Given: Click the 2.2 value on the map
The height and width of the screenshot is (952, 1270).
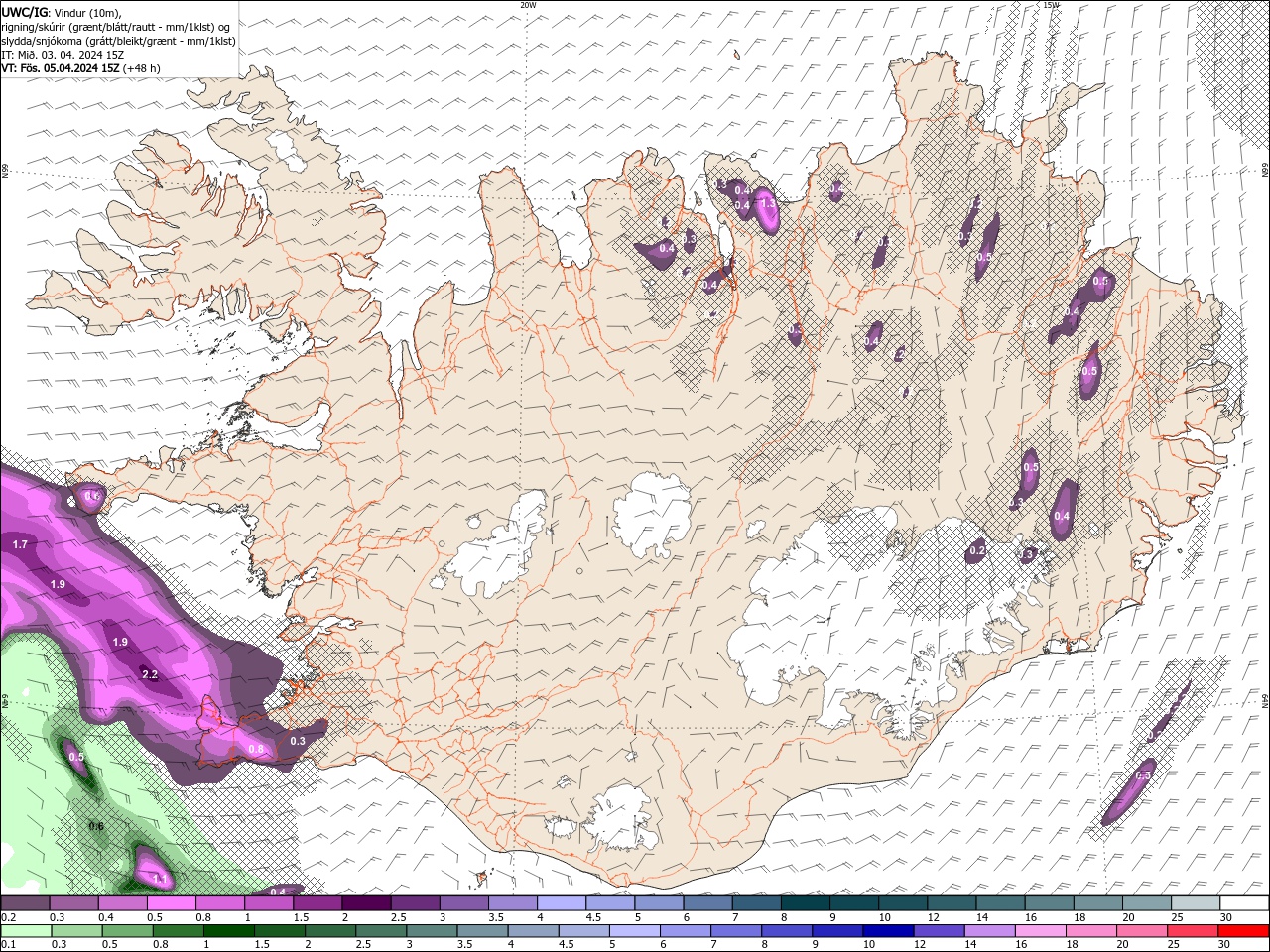Looking at the screenshot, I should coord(151,674).
